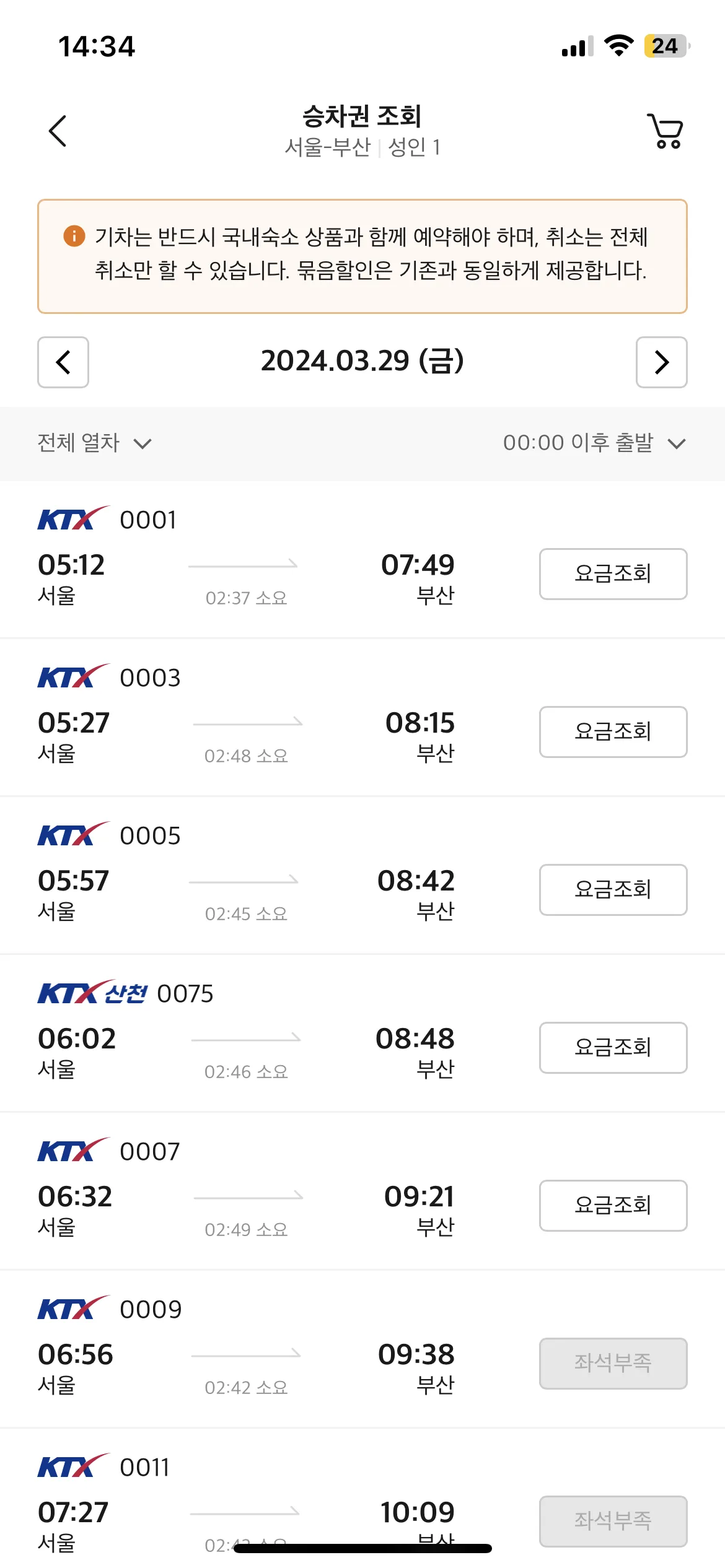Tap the KTX-산천 logo for train 0075
Image resolution: width=725 pixels, height=1568 pixels.
[92, 992]
